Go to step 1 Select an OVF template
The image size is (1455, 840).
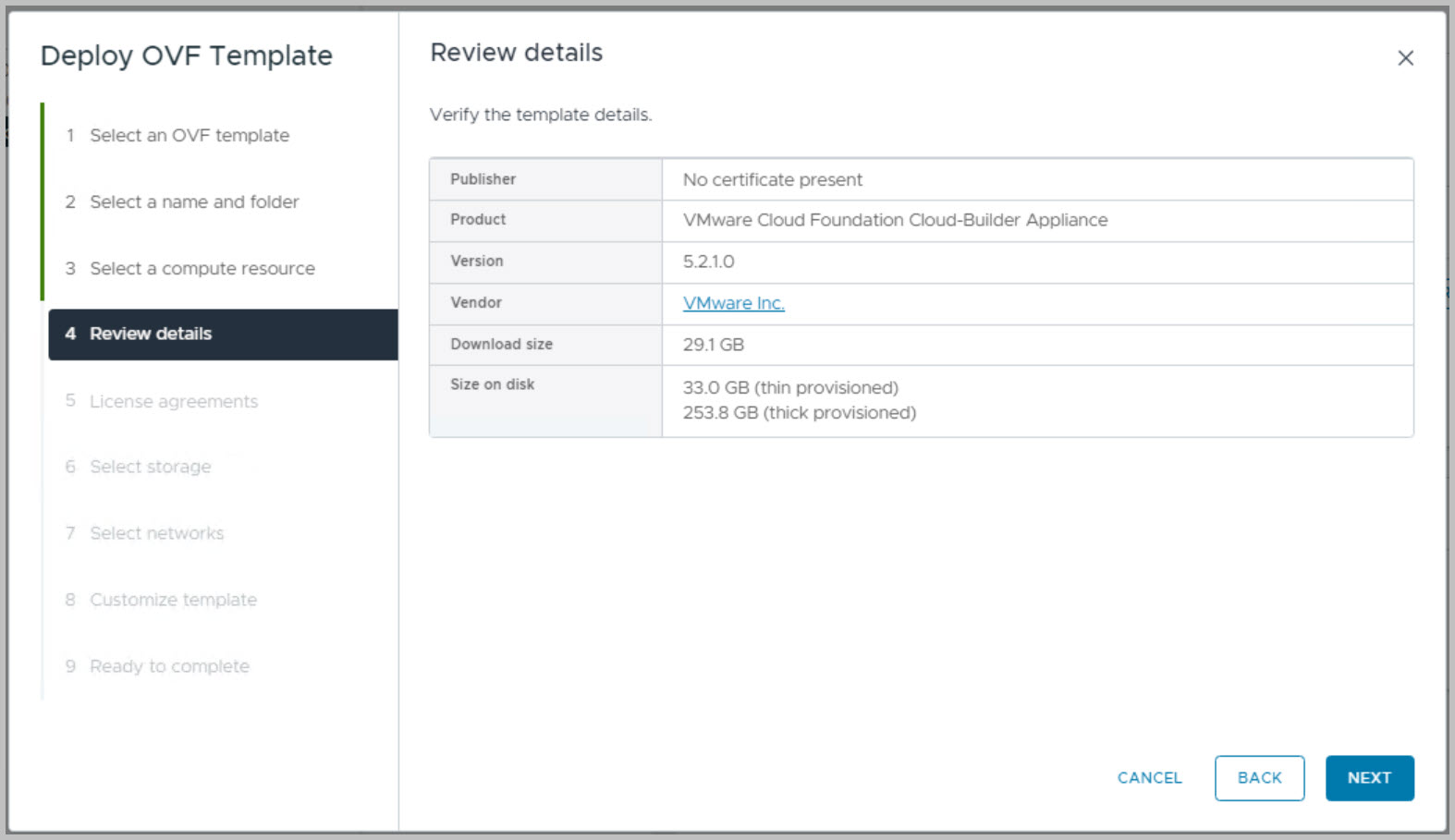pos(189,136)
